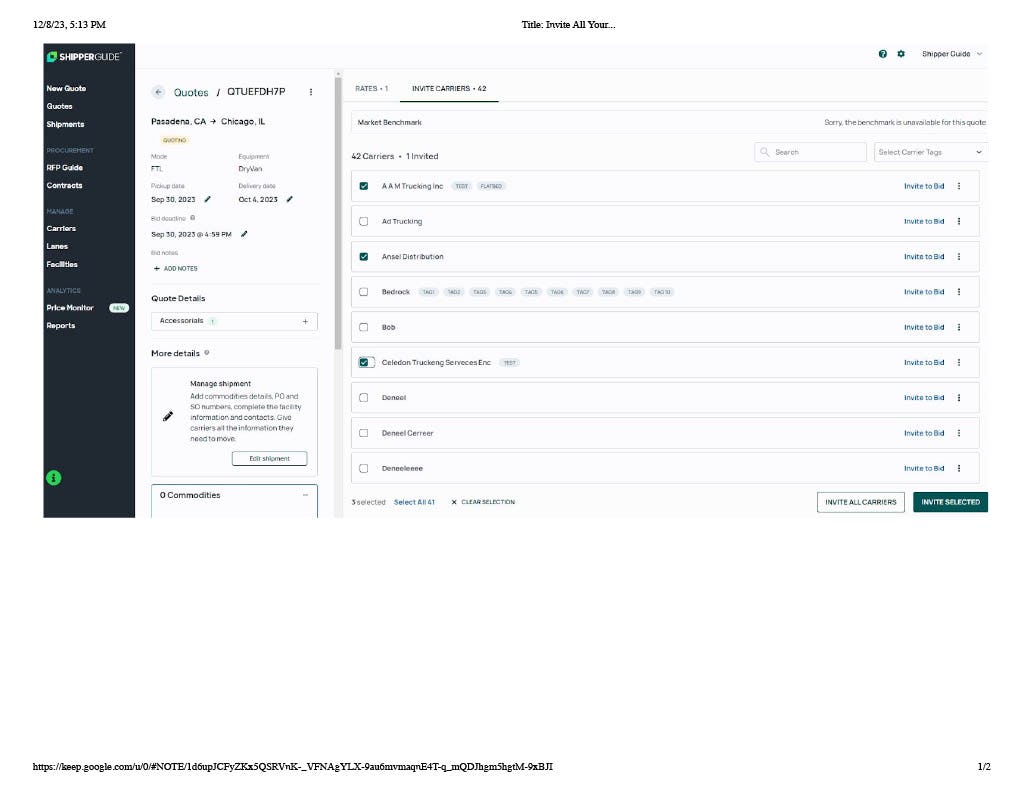
Task: Open RFP Guide from the sidebar
Action: pos(65,167)
